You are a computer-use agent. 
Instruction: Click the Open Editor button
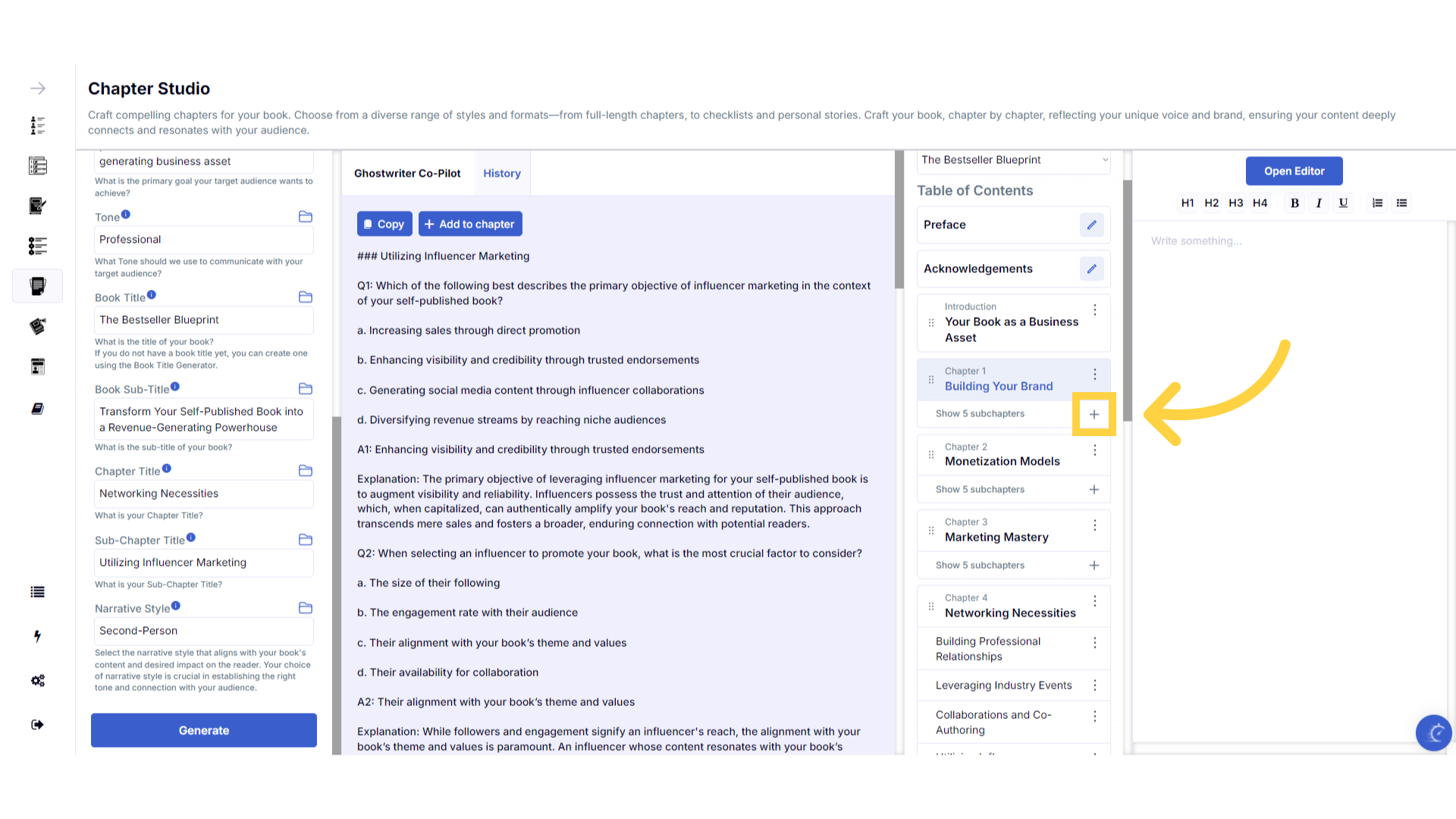(1294, 171)
